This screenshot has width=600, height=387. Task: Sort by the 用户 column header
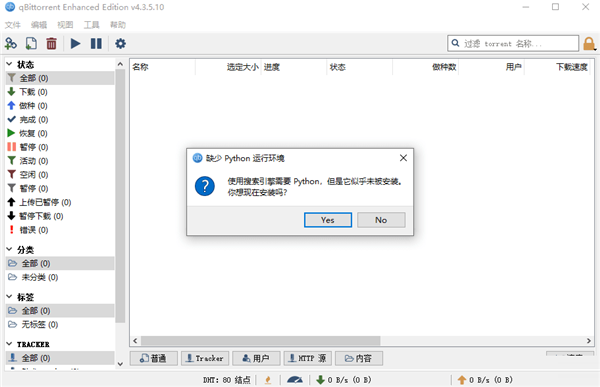491,67
